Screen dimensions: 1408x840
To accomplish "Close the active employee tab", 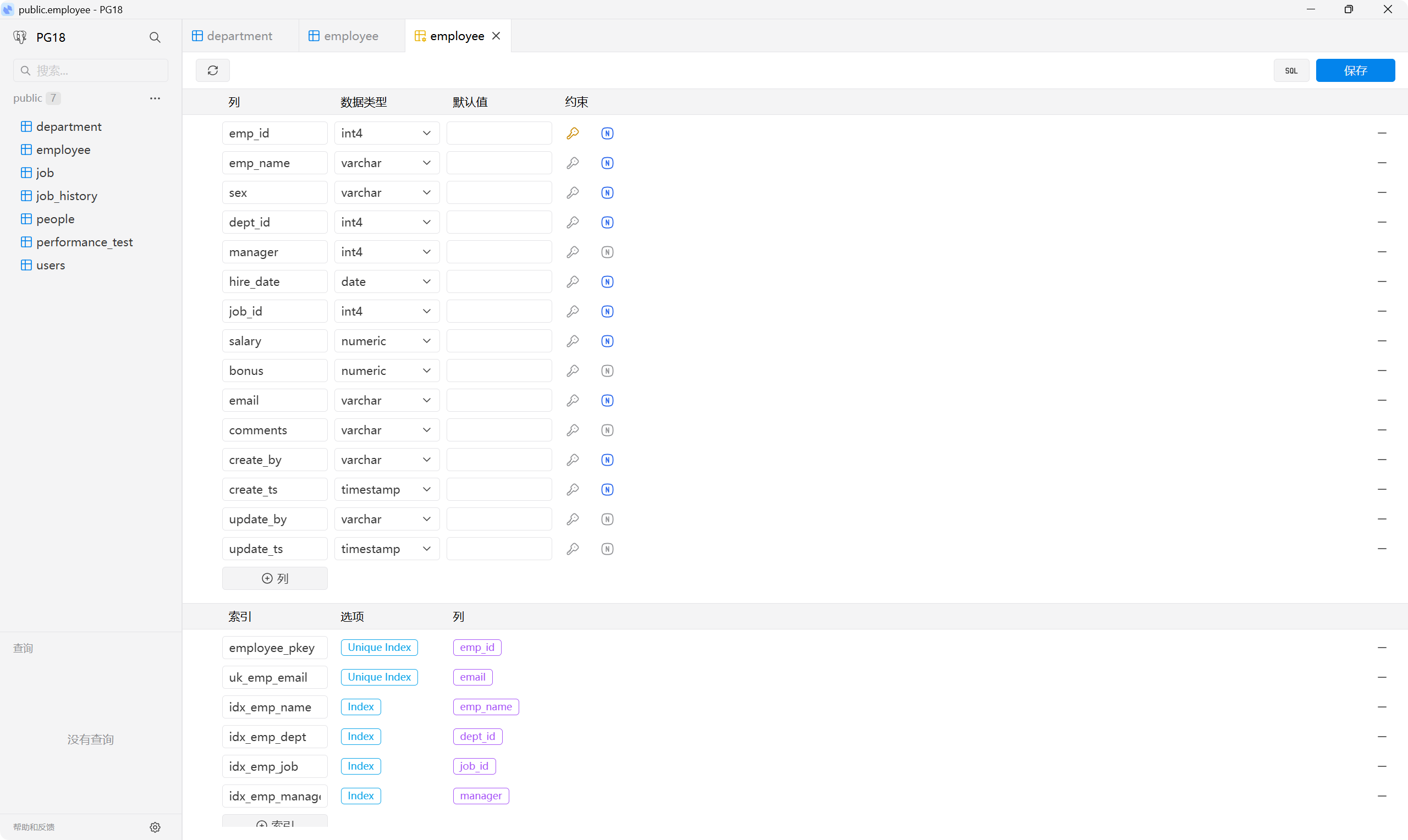I will [x=496, y=36].
